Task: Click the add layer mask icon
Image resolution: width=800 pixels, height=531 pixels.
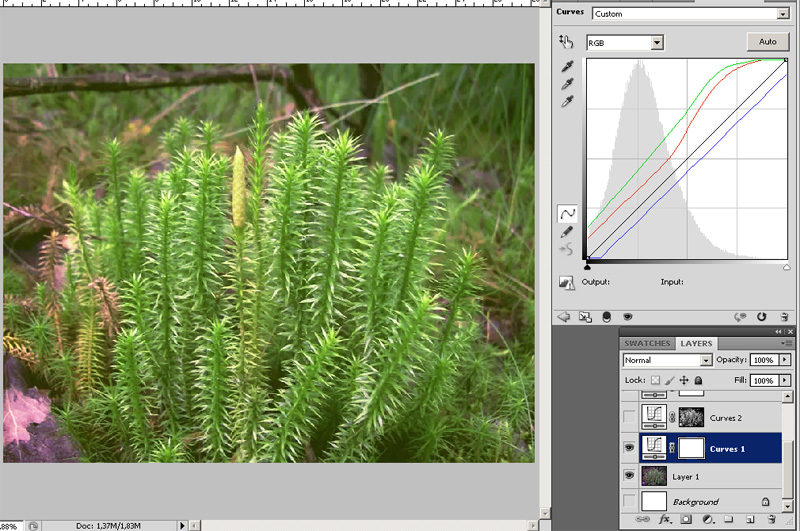Action: [x=687, y=520]
